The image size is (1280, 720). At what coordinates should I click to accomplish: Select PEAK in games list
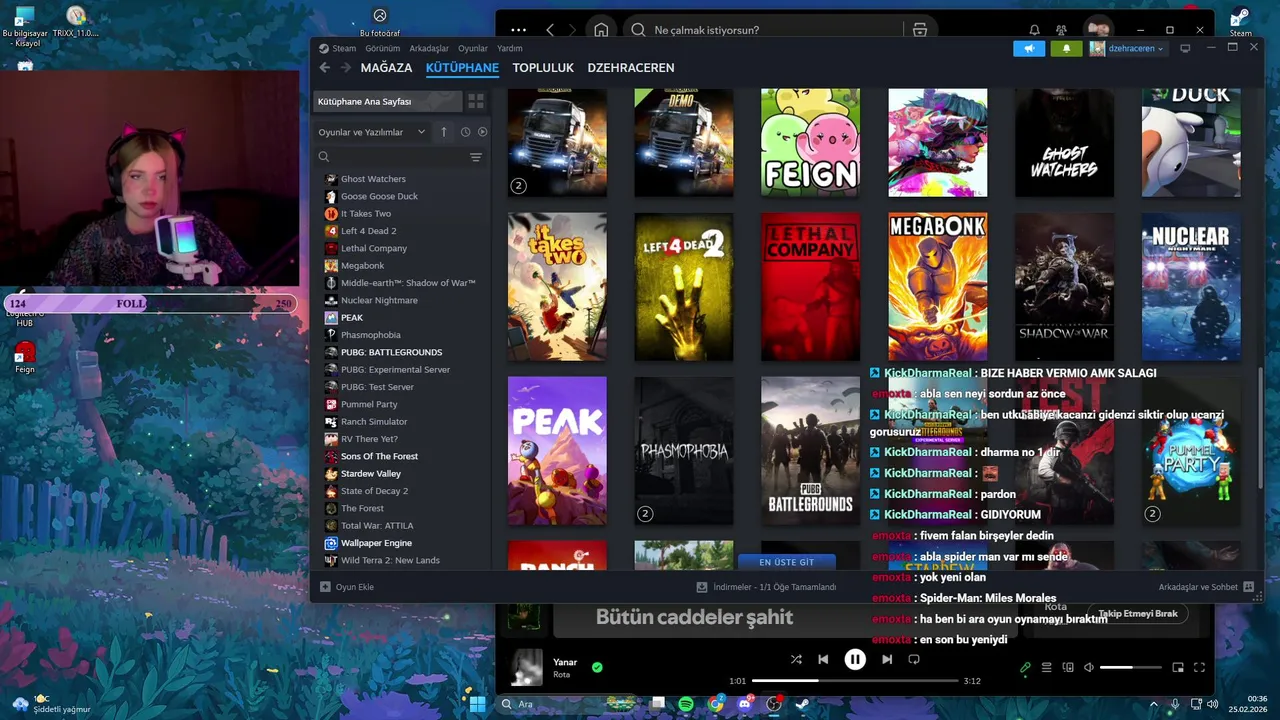[x=352, y=318]
